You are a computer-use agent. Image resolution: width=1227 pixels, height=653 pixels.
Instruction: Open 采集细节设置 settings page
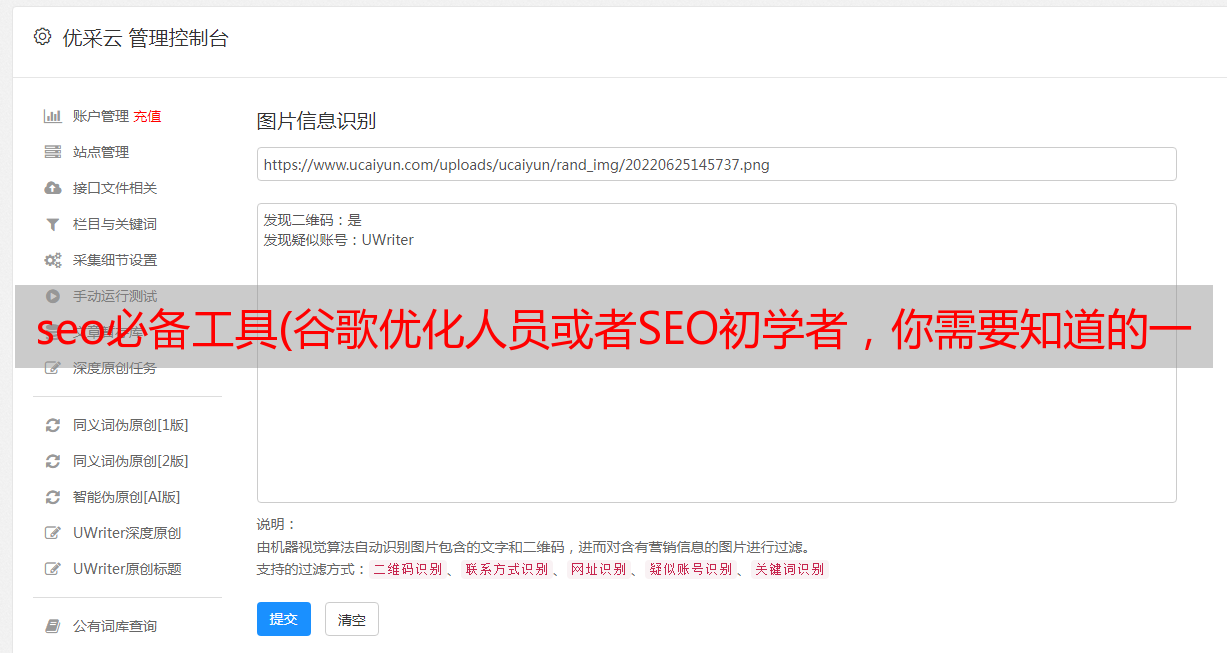point(115,260)
